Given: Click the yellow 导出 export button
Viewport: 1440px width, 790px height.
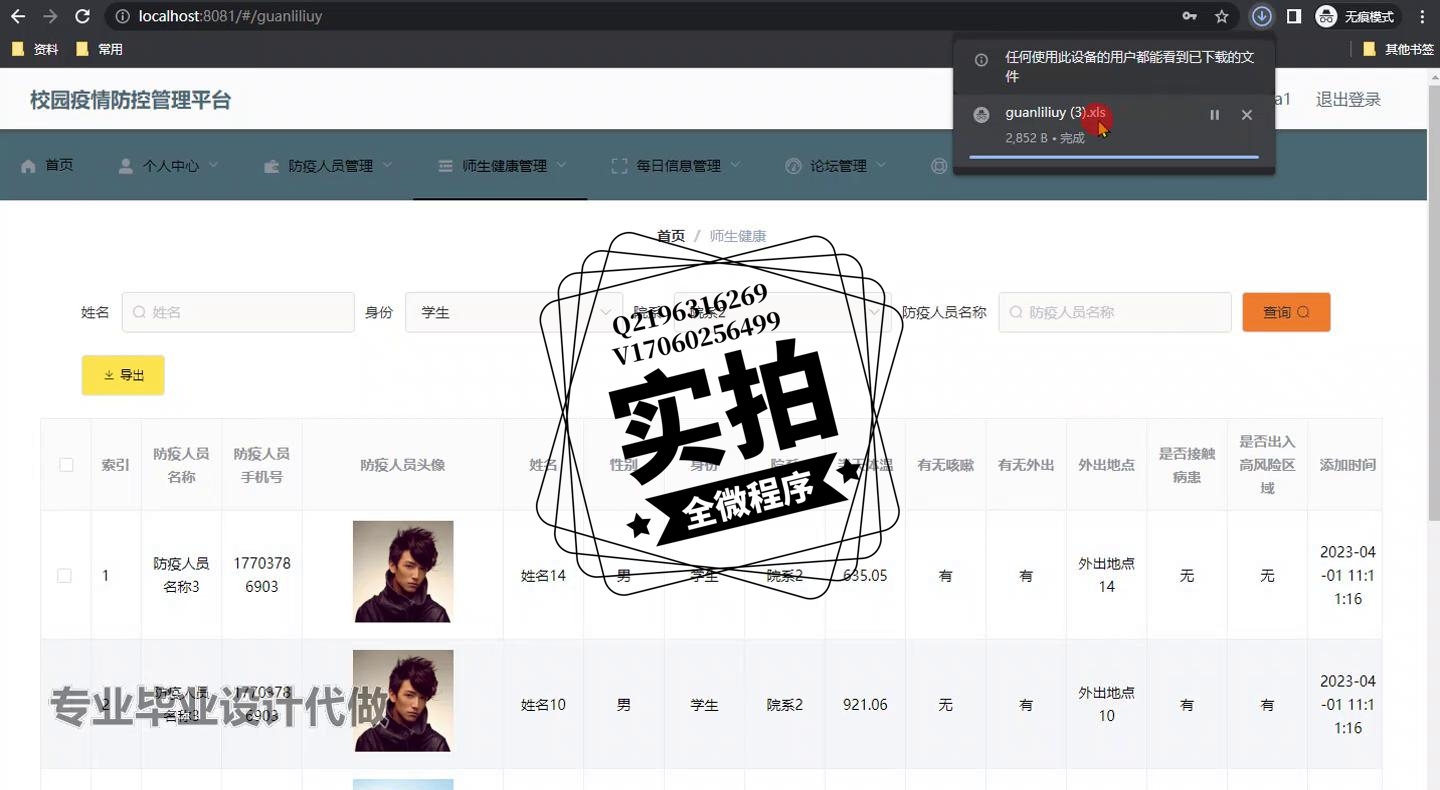Looking at the screenshot, I should 123,375.
